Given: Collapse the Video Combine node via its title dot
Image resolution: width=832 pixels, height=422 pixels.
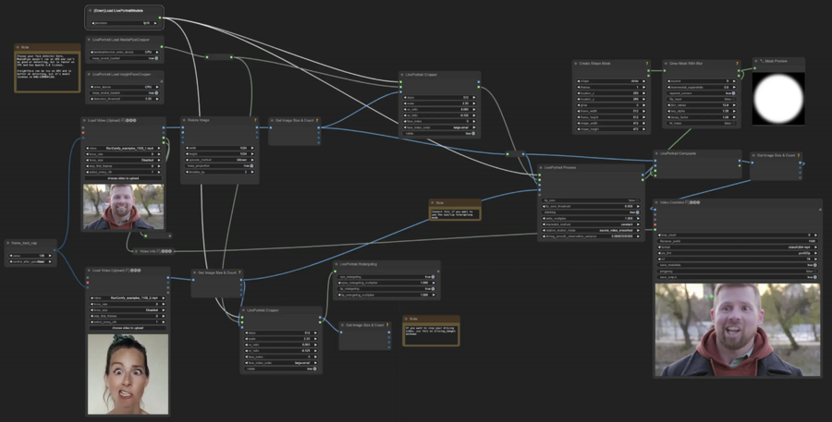Looking at the screenshot, I should pos(656,203).
